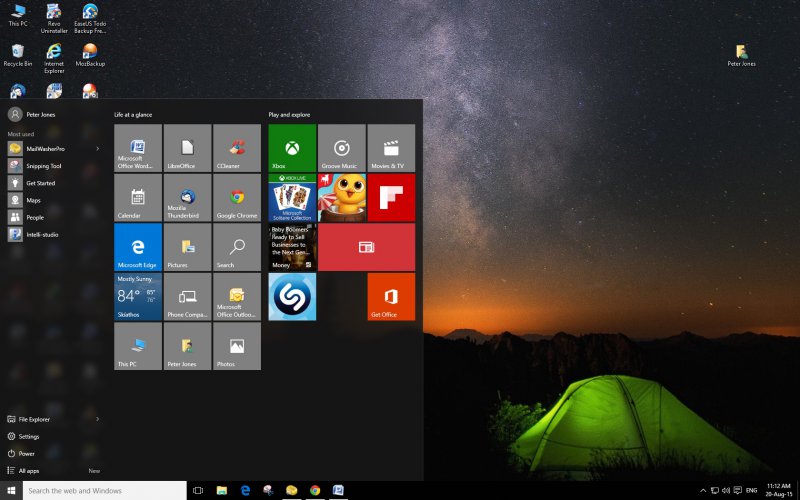Open Snipping Tool from Most used
Image resolution: width=800 pixels, height=500 pixels.
click(x=43, y=166)
